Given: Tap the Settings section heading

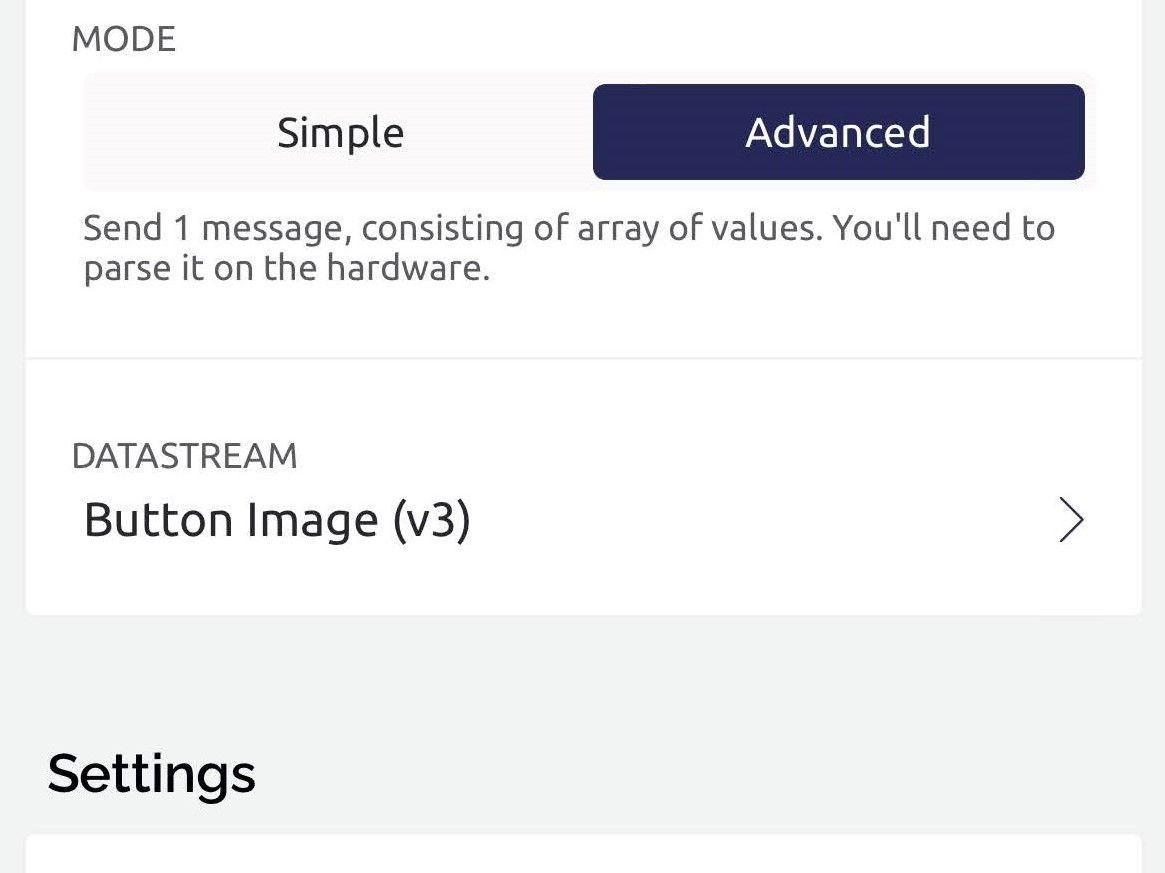Looking at the screenshot, I should (x=152, y=773).
